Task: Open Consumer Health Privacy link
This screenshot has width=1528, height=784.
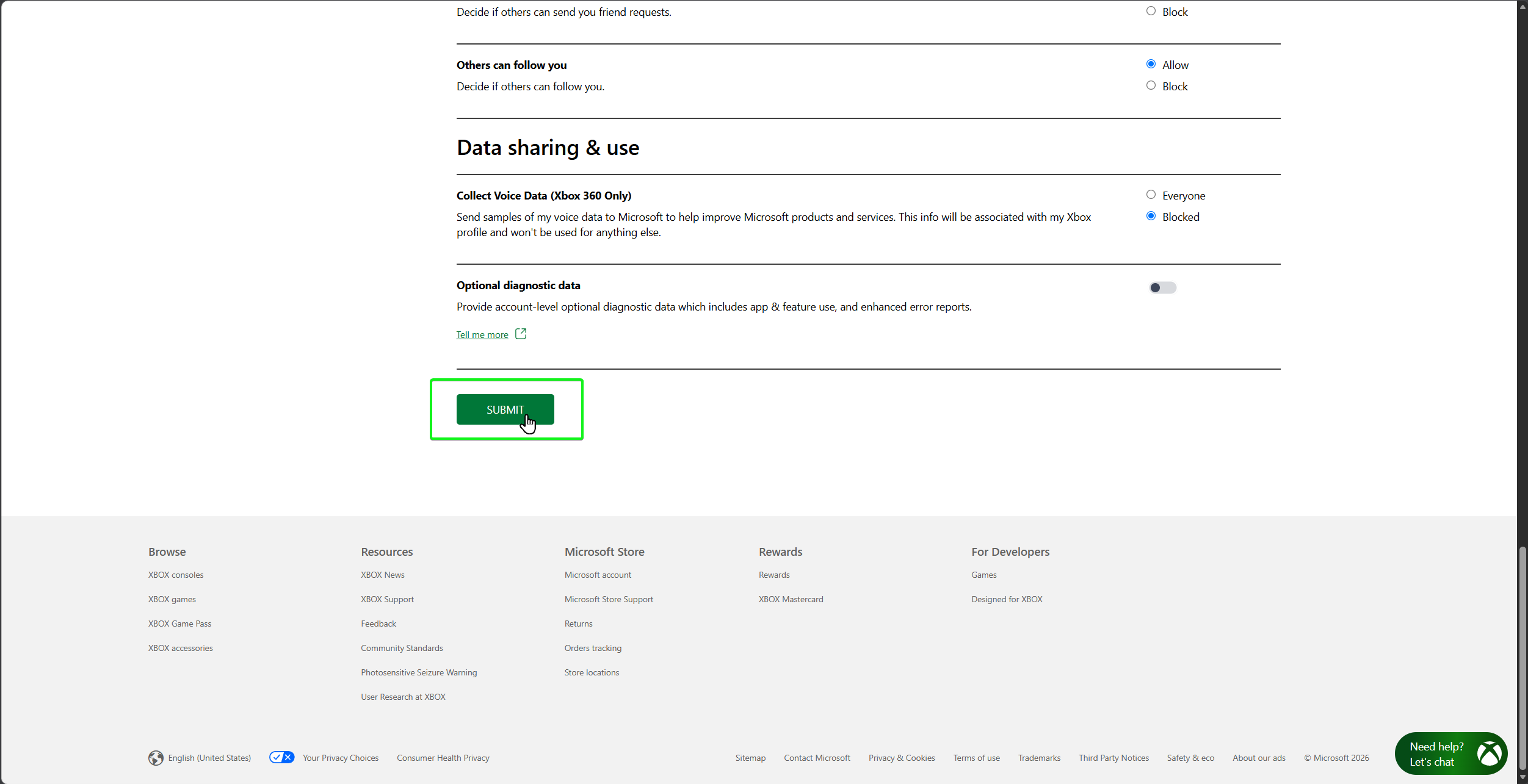Action: coord(443,758)
